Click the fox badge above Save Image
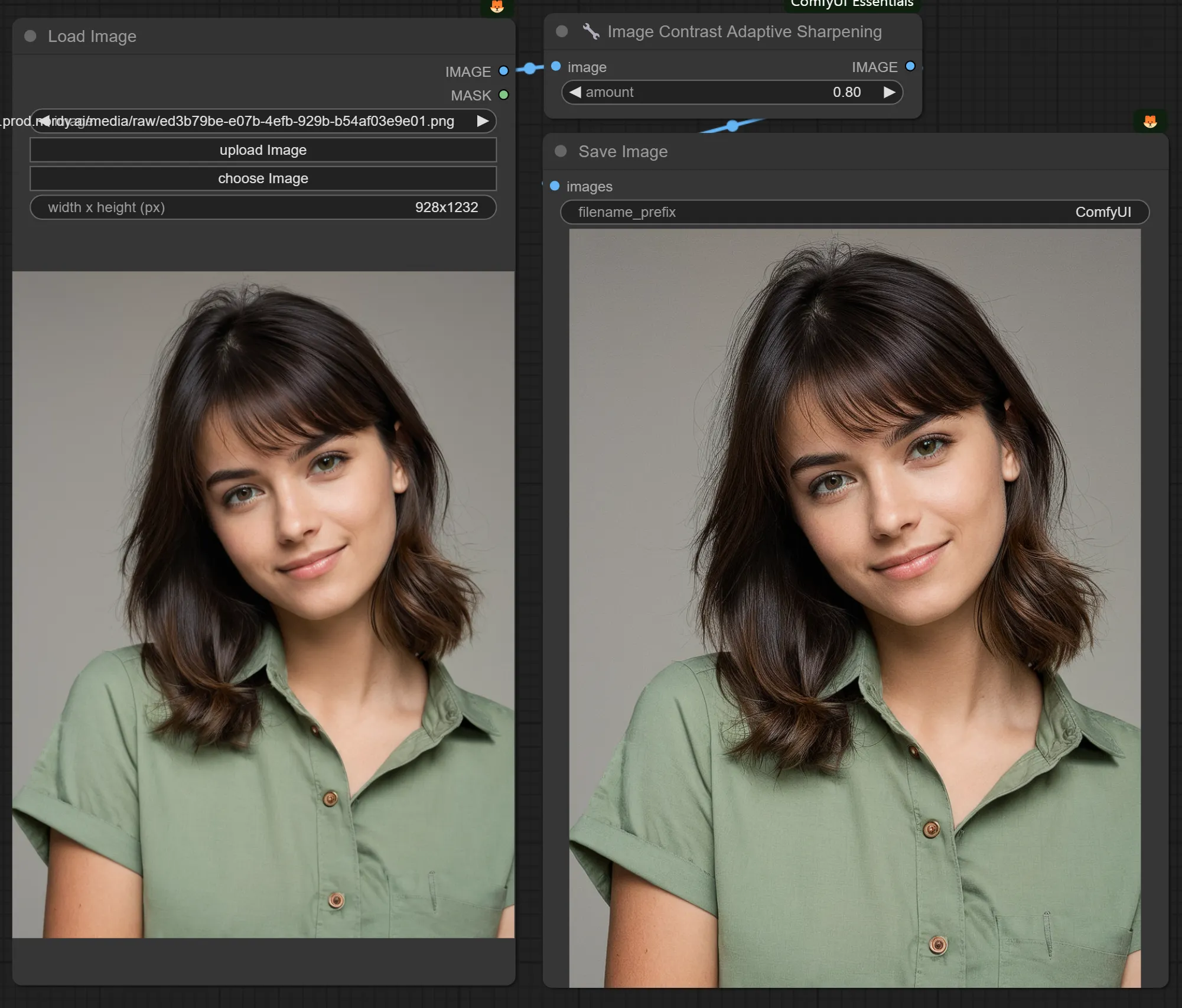The width and height of the screenshot is (1182, 1008). pyautogui.click(x=1150, y=121)
